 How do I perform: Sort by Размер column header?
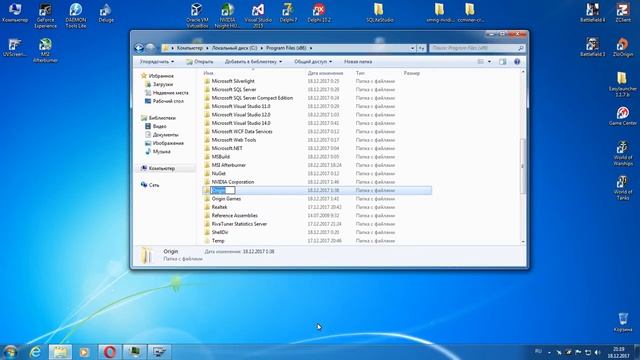[411, 73]
